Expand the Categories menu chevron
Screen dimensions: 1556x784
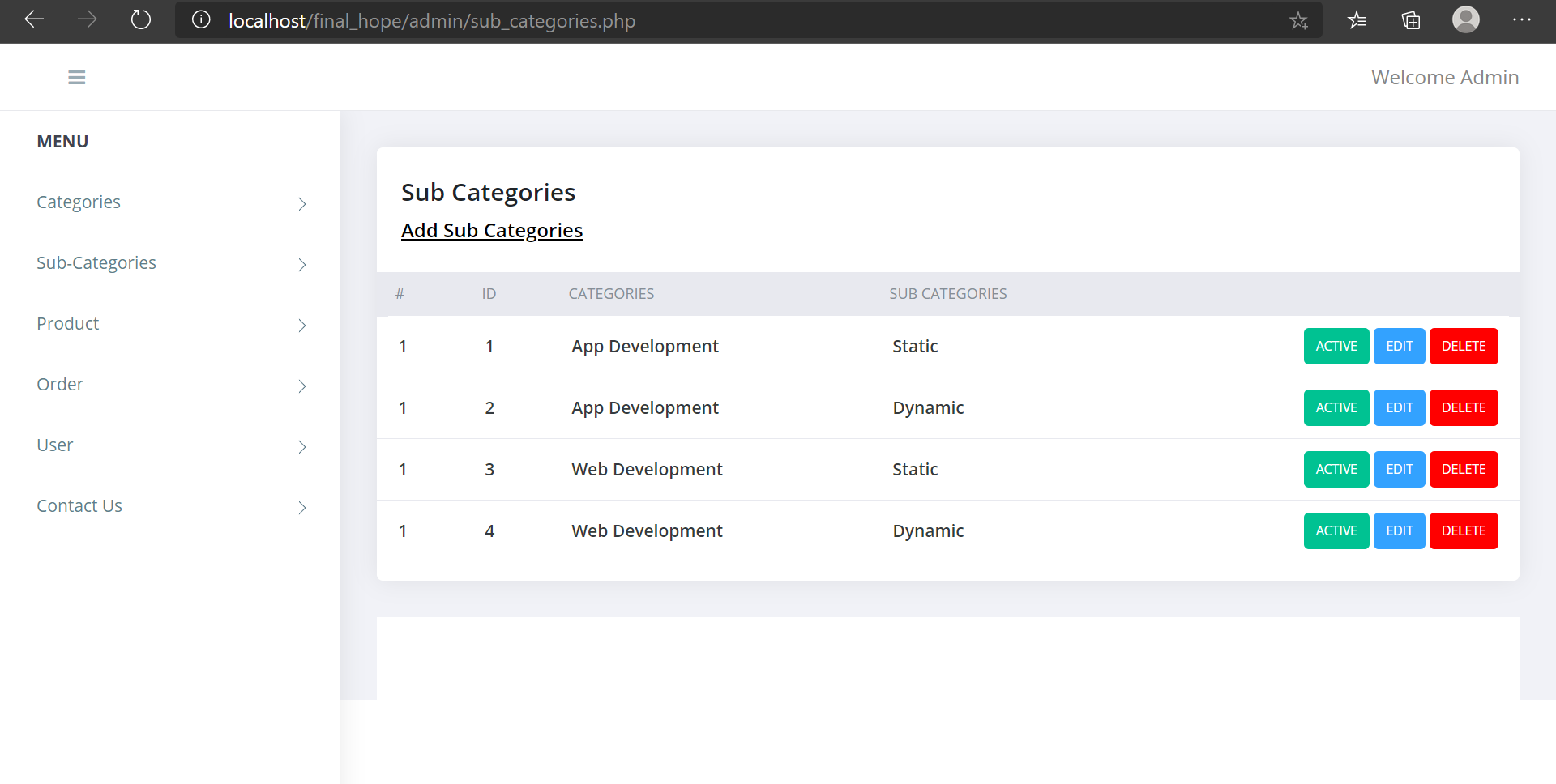[x=302, y=204]
